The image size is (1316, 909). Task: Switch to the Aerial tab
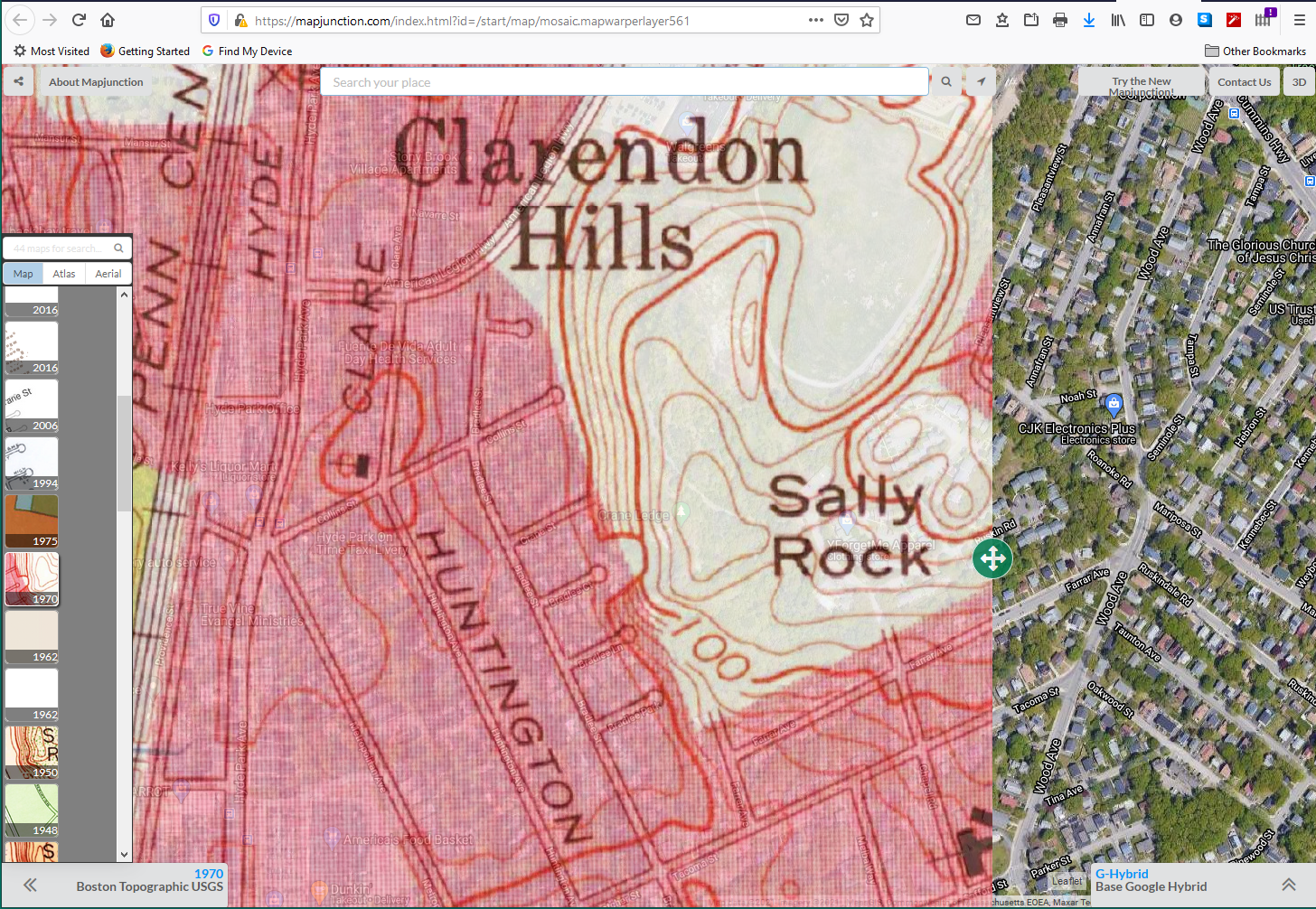tap(108, 273)
